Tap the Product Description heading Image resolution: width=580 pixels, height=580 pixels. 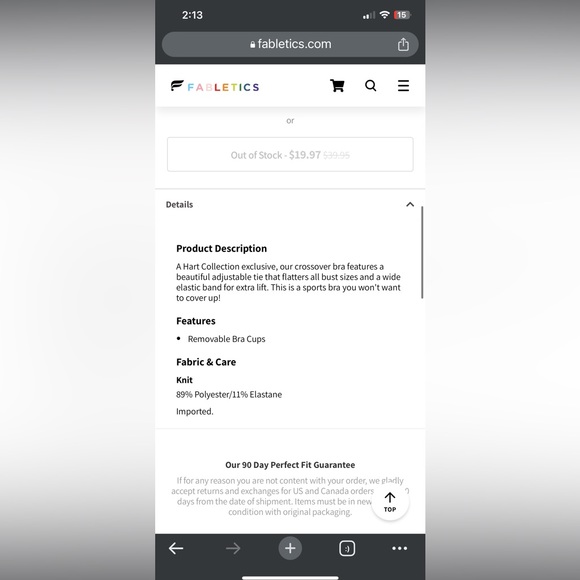coord(222,249)
